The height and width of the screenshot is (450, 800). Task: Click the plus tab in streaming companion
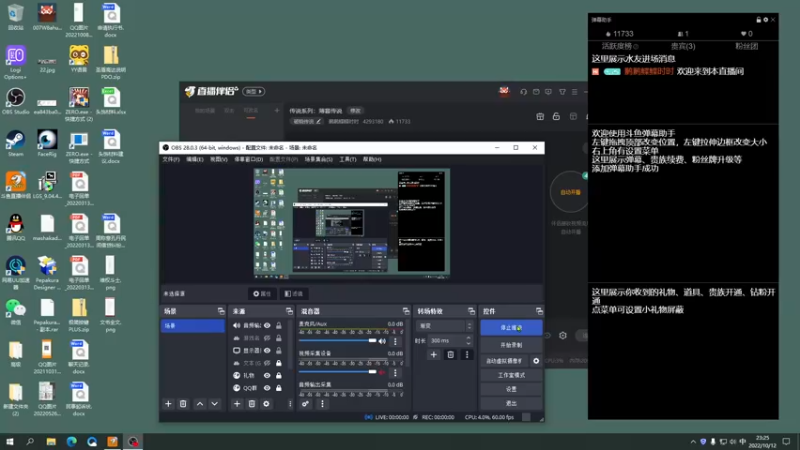pyautogui.click(x=277, y=110)
